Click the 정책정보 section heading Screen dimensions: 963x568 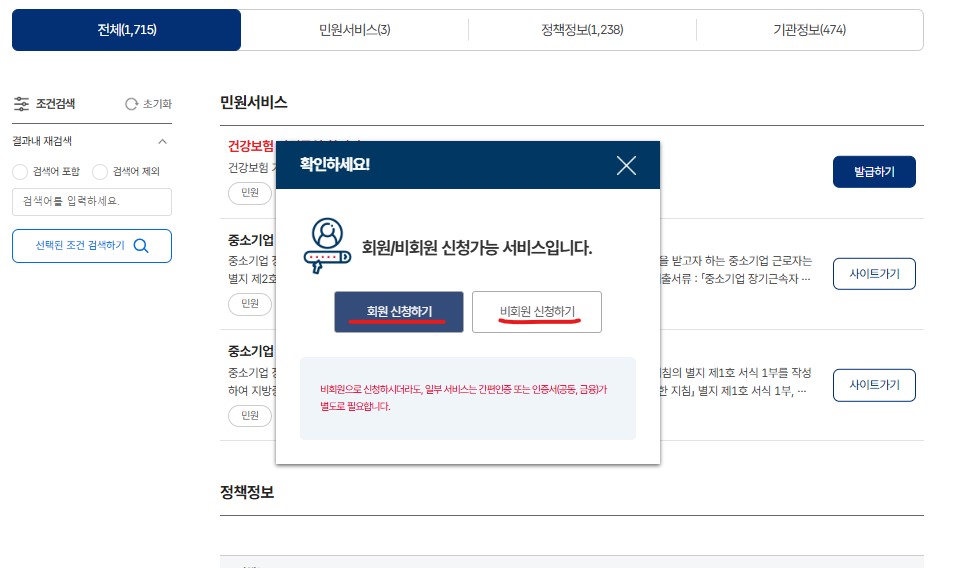click(x=247, y=492)
